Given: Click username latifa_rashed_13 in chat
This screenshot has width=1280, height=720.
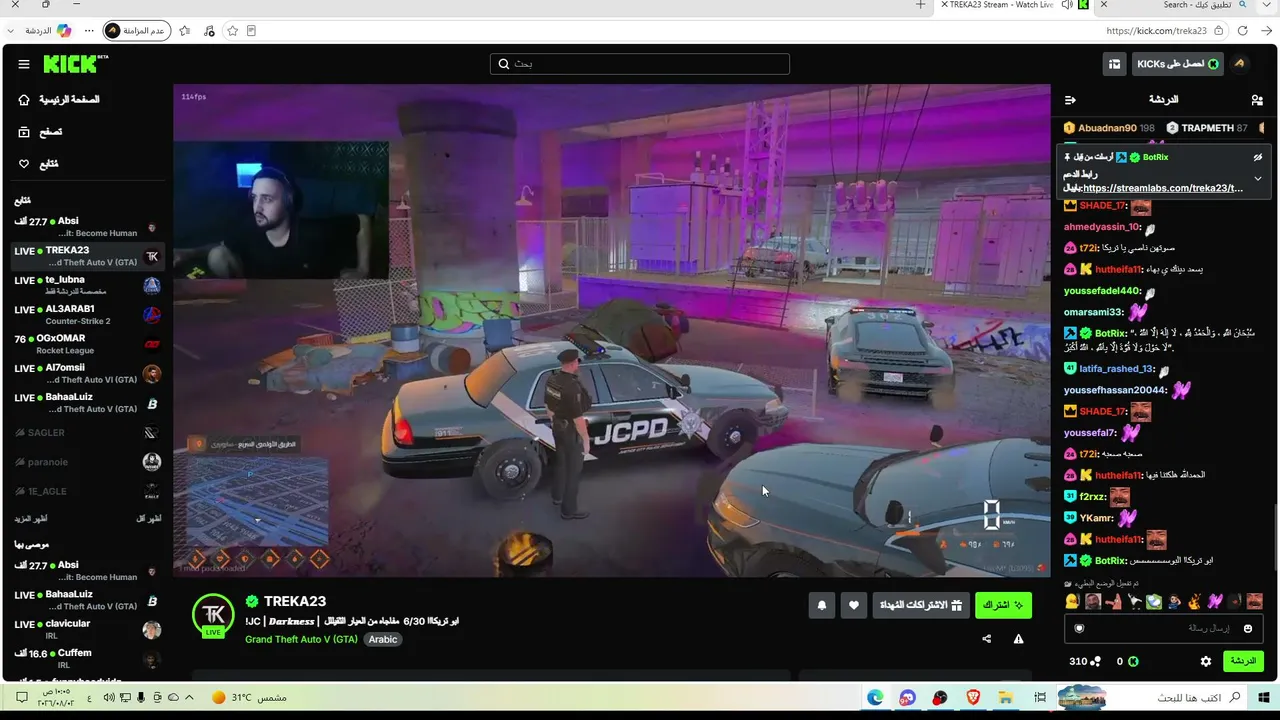Looking at the screenshot, I should pyautogui.click(x=1116, y=369).
